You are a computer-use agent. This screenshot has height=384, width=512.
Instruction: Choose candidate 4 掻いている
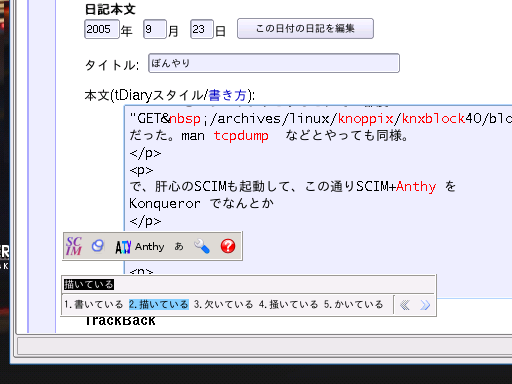(x=289, y=304)
